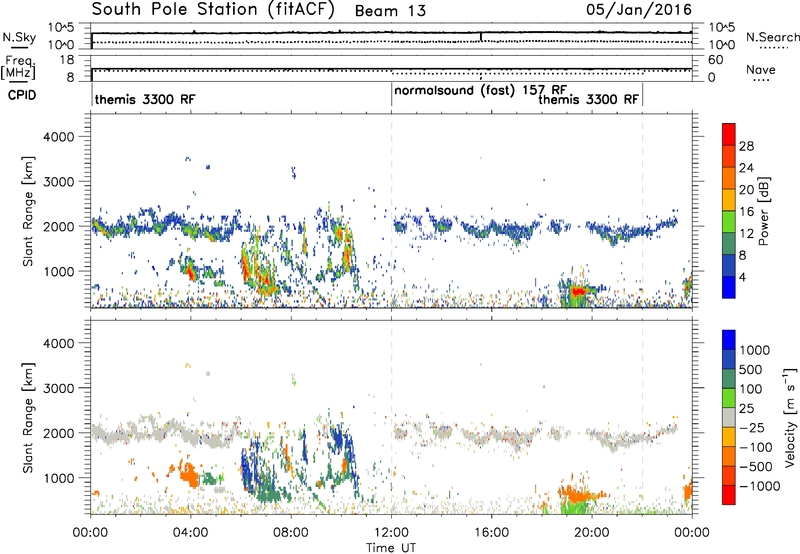Click the blue bottom of the Power color bar
The width and height of the screenshot is (800, 554).
coord(729,287)
